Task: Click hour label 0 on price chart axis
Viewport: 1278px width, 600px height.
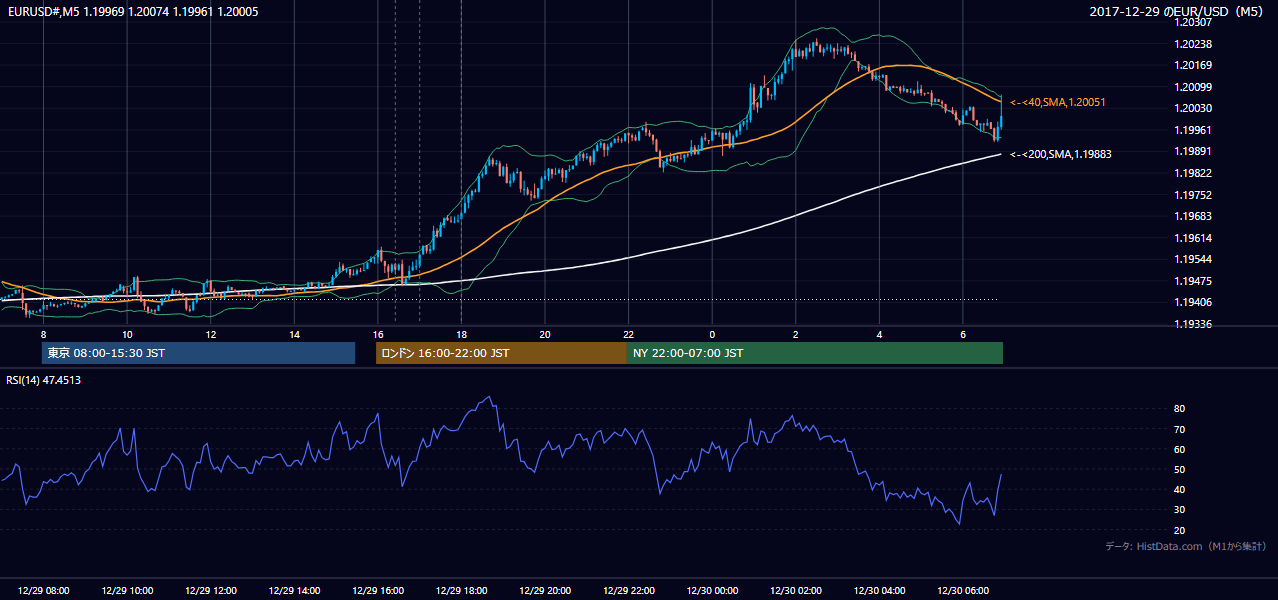Action: 712,334
